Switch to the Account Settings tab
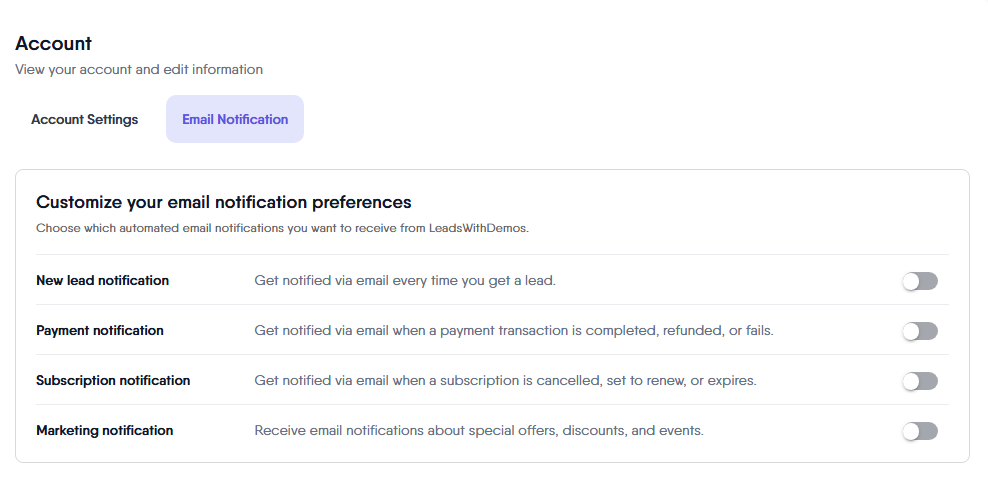 click(85, 119)
